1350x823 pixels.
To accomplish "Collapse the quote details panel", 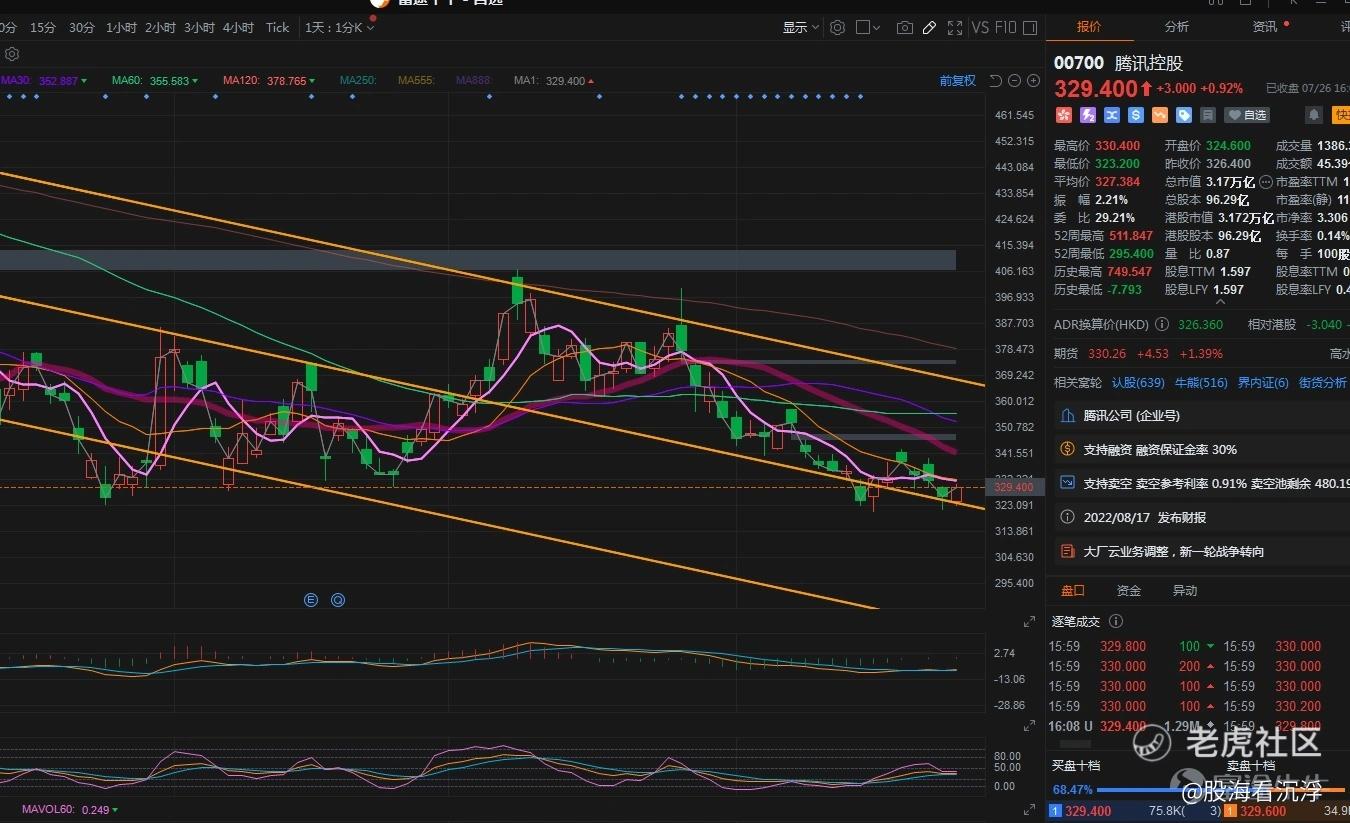I will tap(1219, 300).
